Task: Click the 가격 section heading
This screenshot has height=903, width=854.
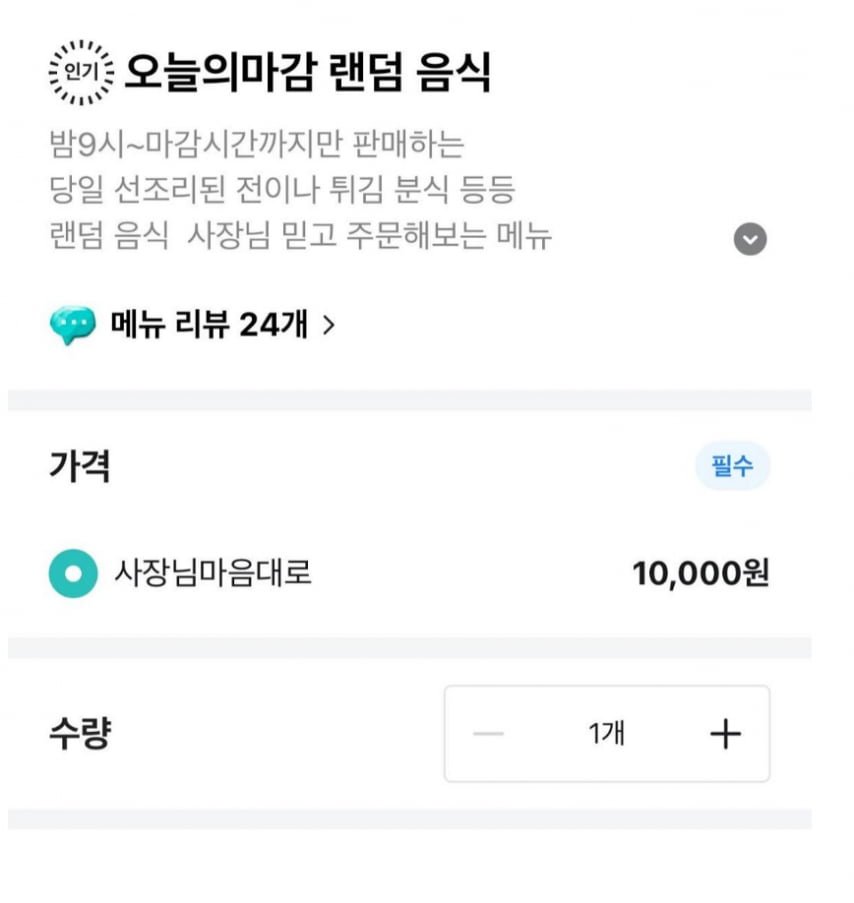Action: tap(79, 466)
